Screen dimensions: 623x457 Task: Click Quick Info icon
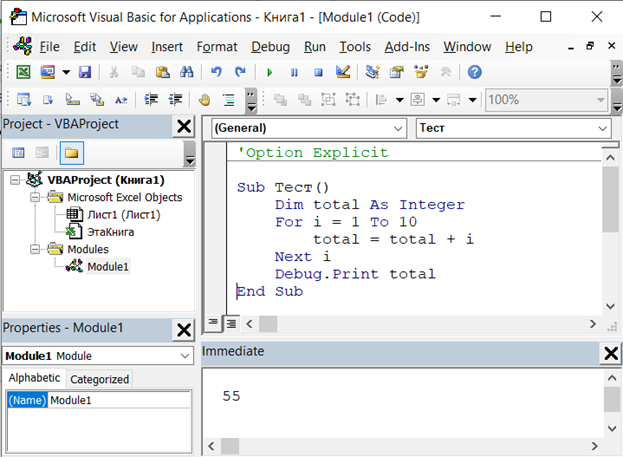click(72, 99)
